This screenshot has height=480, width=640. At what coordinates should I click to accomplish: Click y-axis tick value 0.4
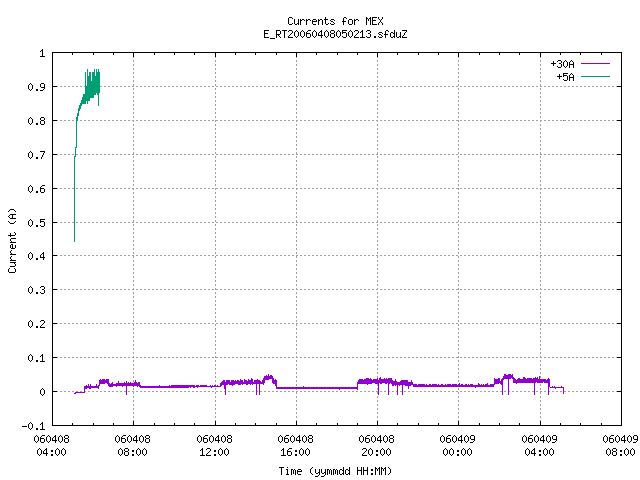(36, 256)
